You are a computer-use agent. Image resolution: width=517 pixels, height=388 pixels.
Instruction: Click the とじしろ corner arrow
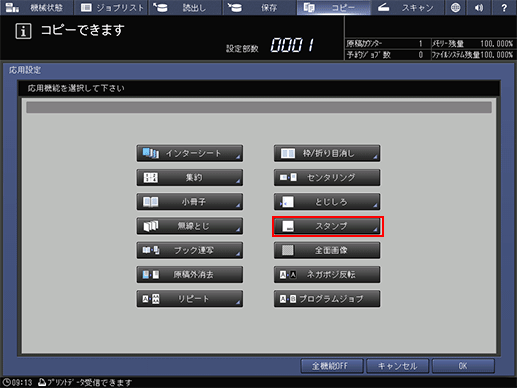click(x=375, y=205)
